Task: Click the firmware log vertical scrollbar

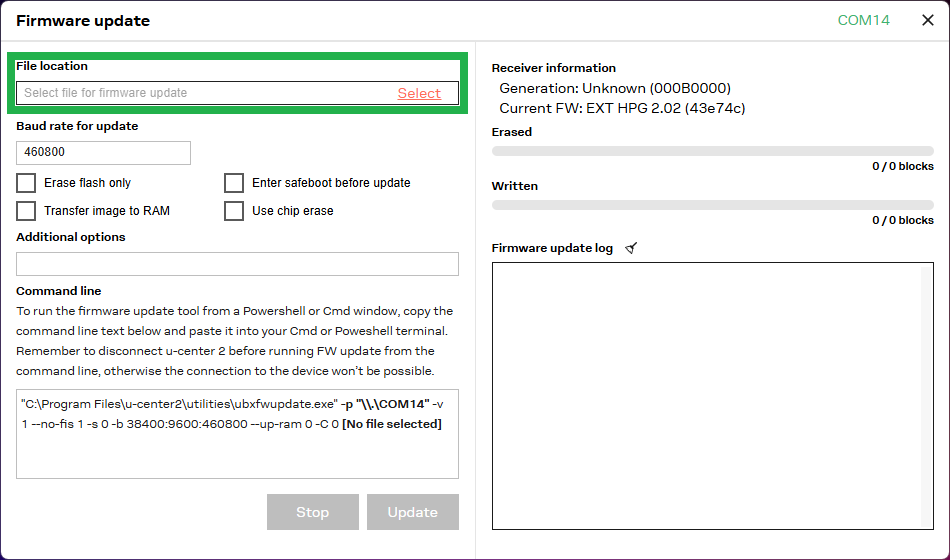Action: pos(926,396)
